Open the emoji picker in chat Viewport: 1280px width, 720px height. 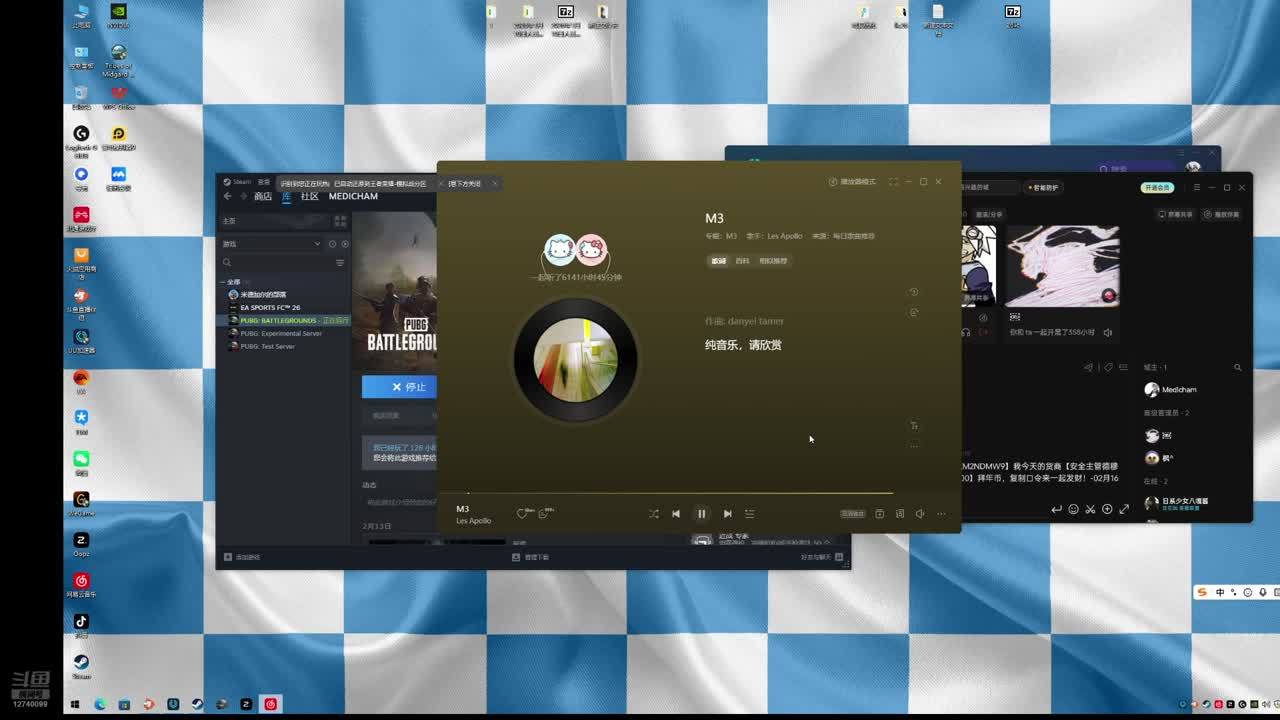[x=1073, y=509]
